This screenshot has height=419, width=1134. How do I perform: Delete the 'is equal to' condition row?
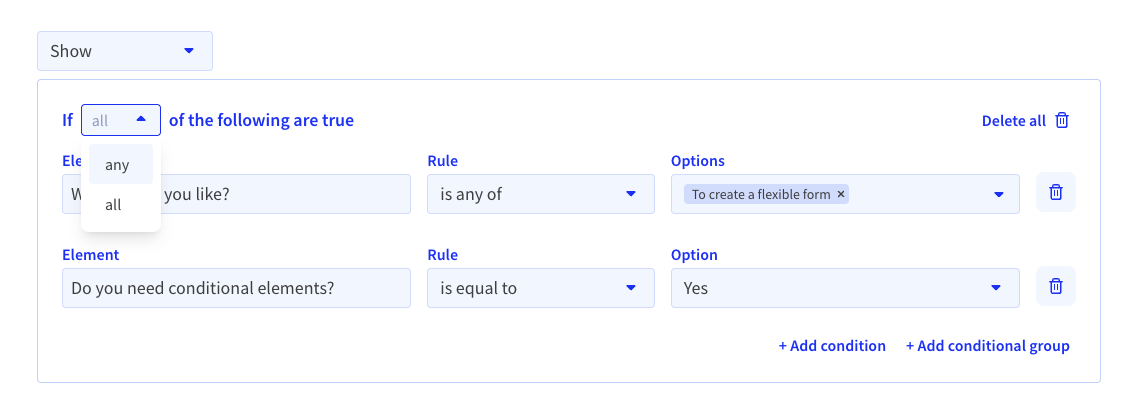(1055, 287)
